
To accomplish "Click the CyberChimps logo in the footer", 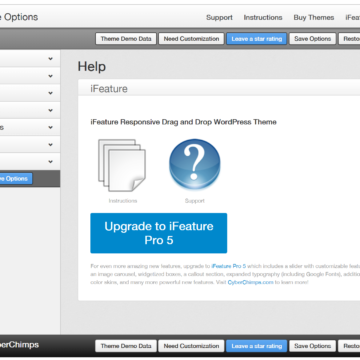I will (19, 345).
